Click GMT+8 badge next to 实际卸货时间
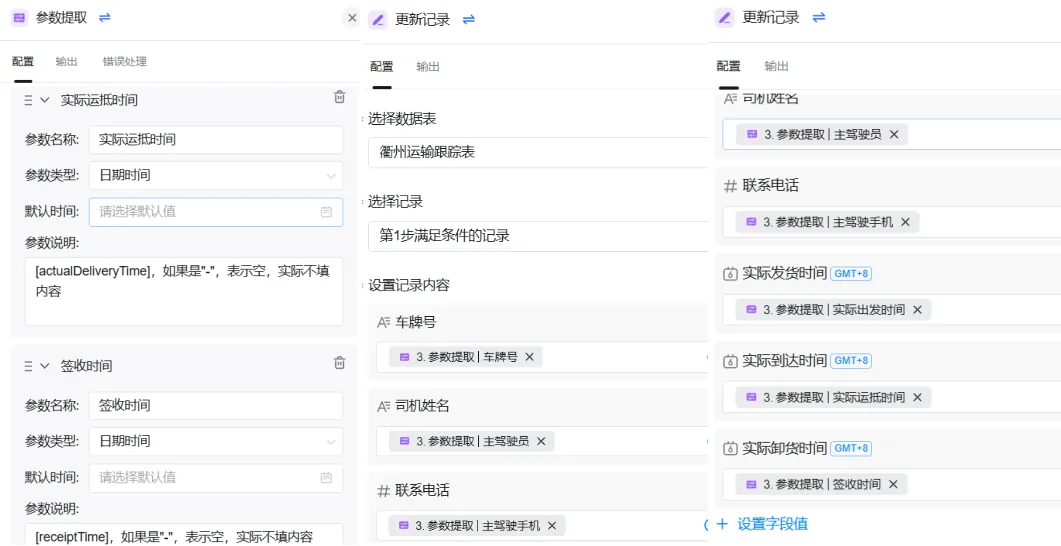This screenshot has height=546, width=1061. point(851,448)
